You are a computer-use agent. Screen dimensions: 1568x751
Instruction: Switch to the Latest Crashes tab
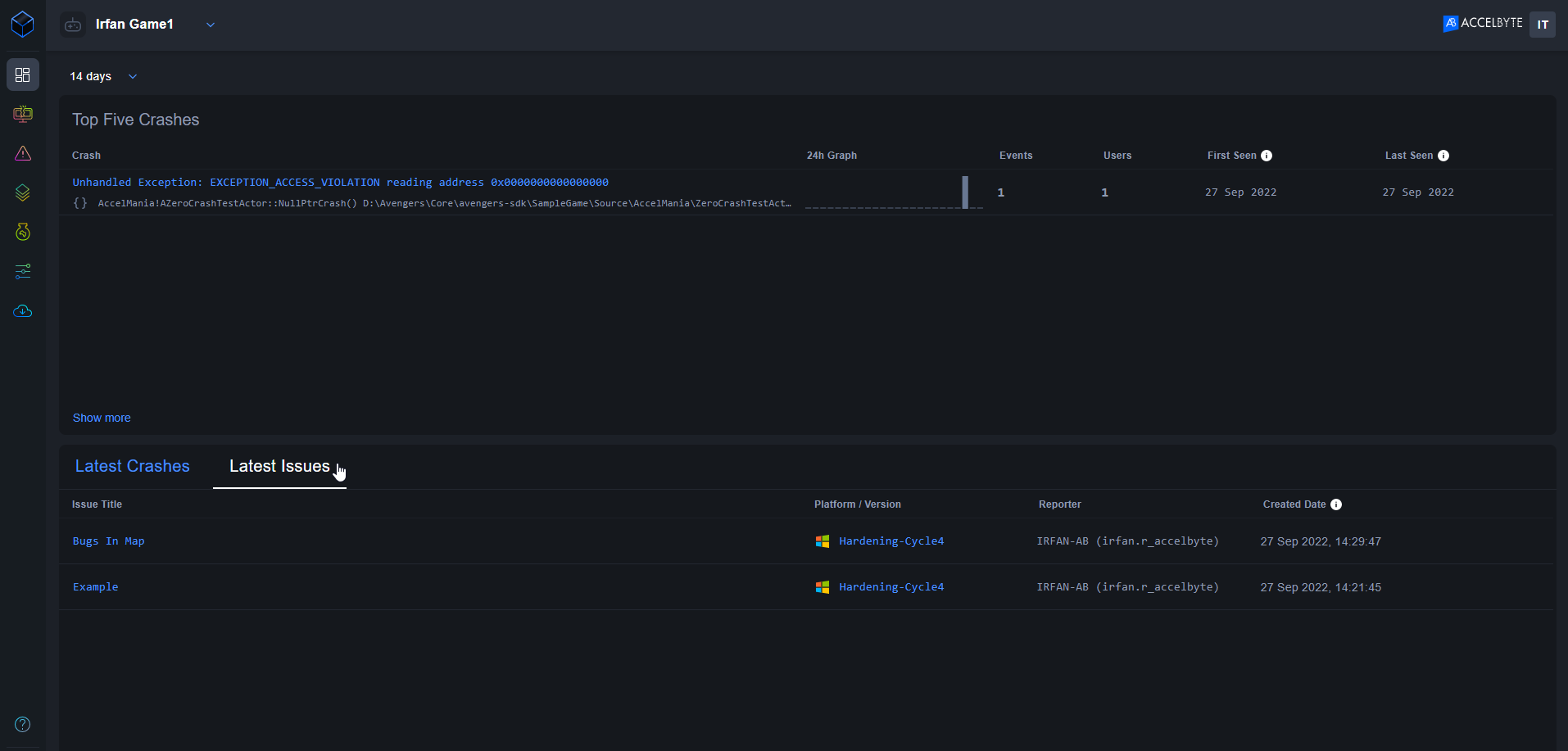tap(133, 466)
